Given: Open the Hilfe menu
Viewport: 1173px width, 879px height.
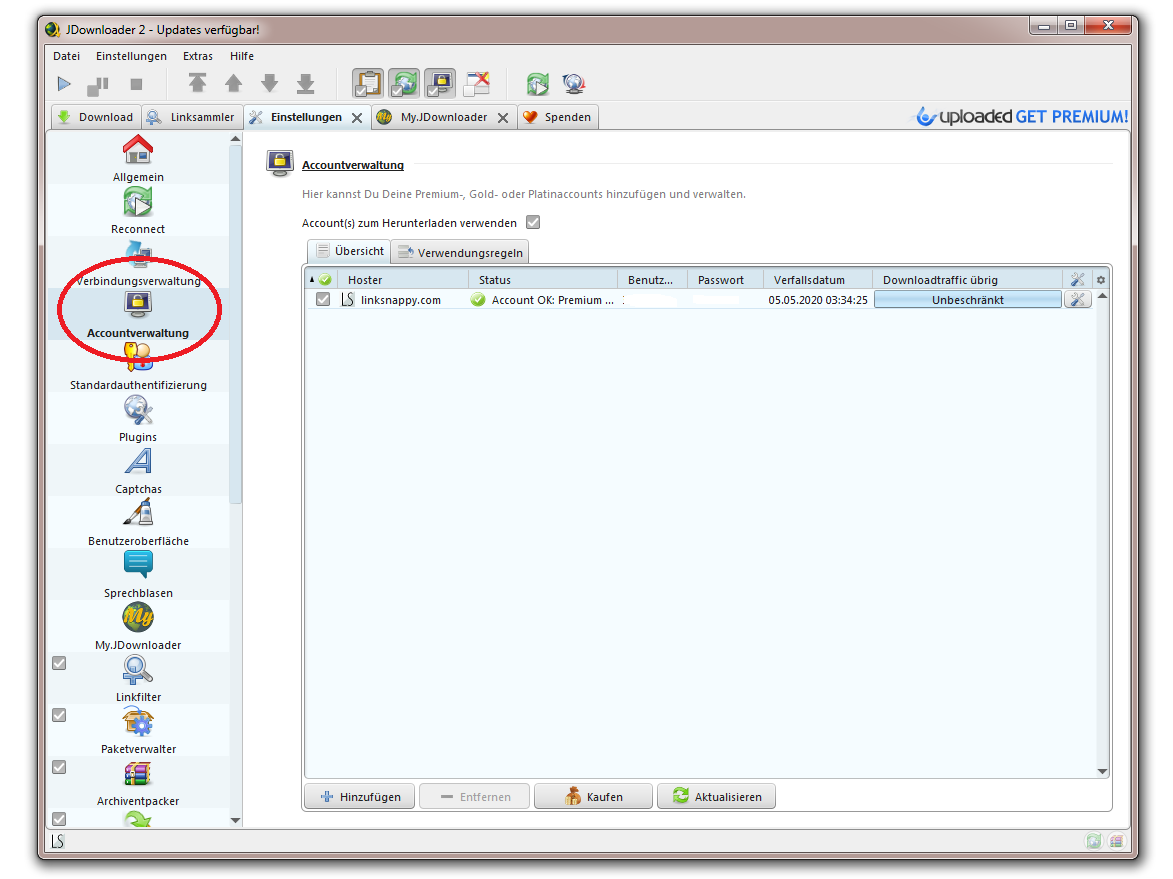Looking at the screenshot, I should [242, 56].
